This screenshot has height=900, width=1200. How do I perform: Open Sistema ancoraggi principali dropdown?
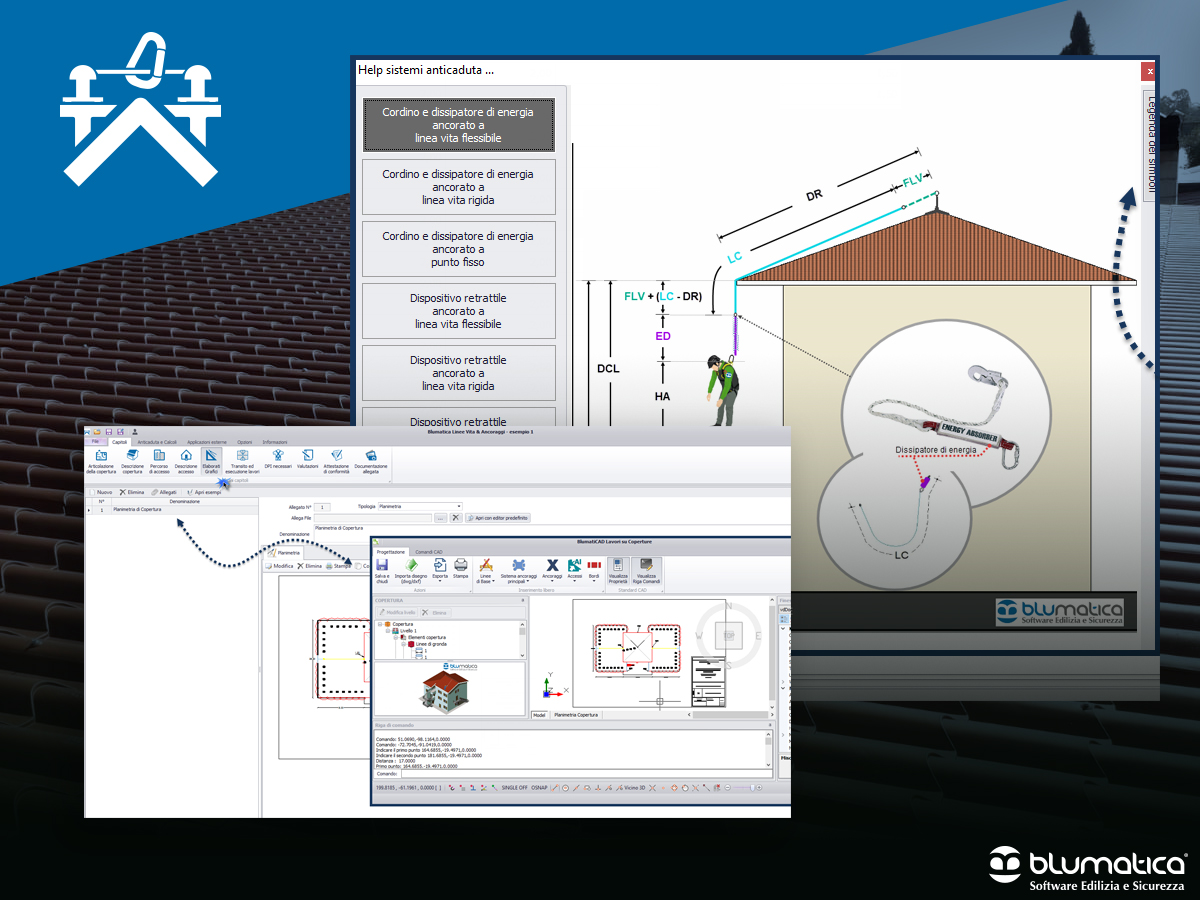point(519,571)
